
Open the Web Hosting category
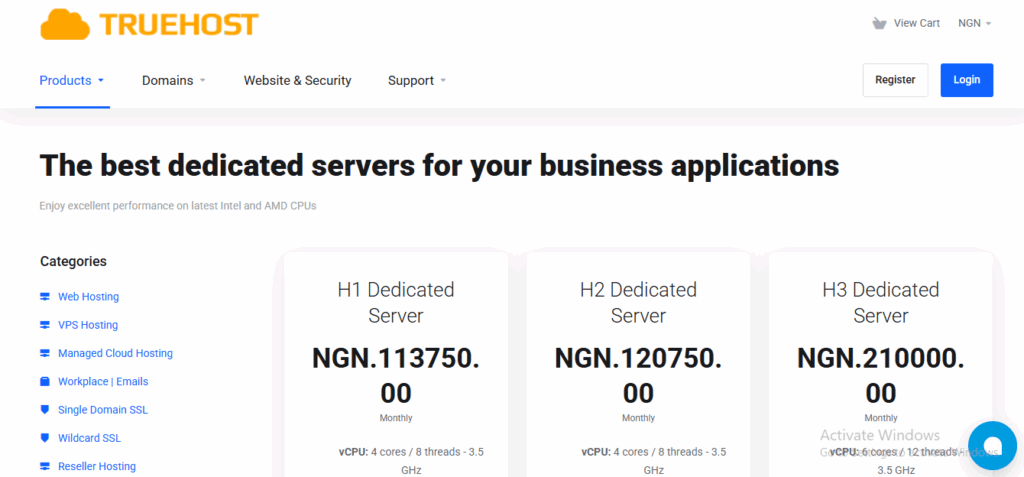pos(88,297)
